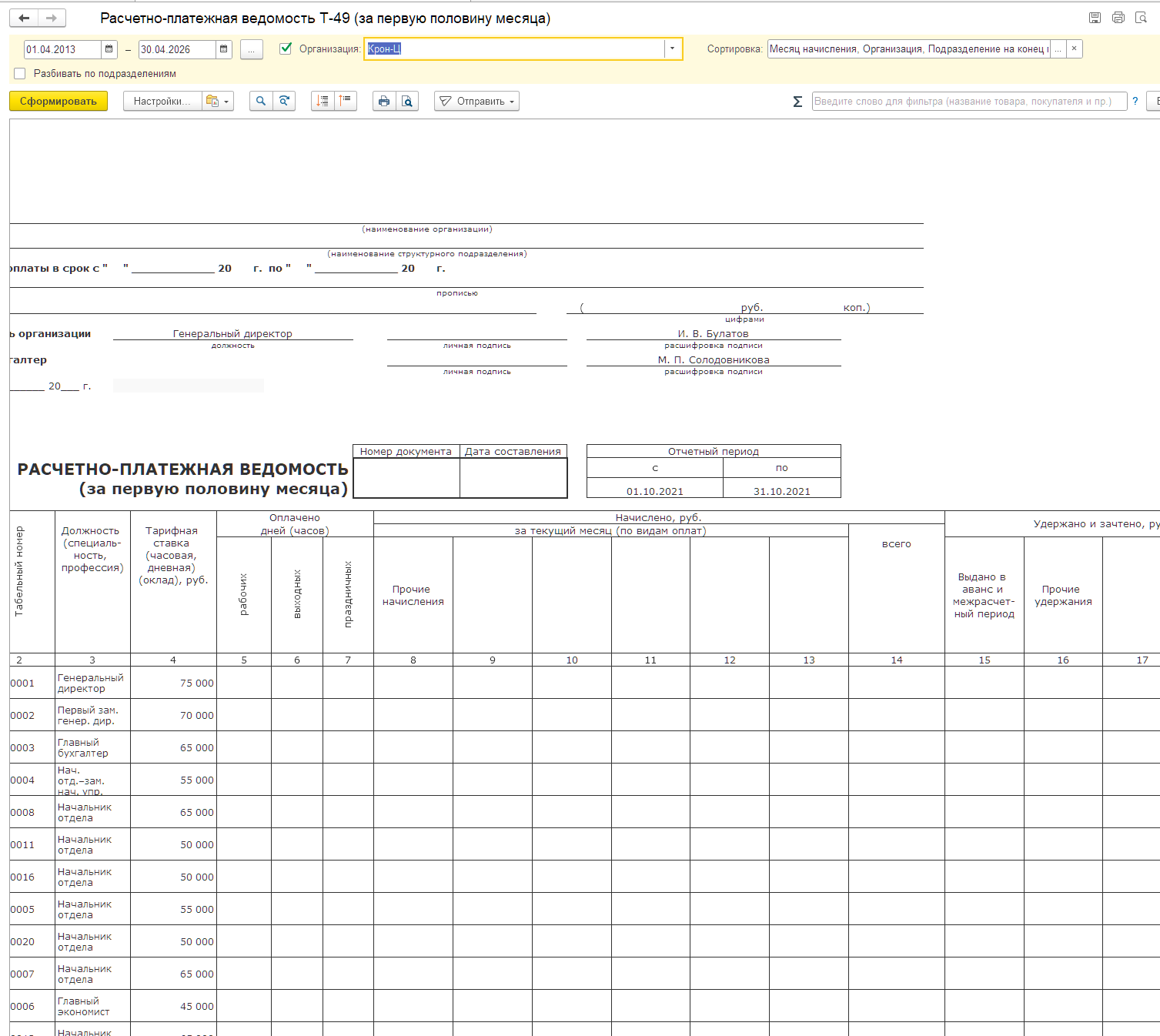
Task: Select Номер документа header cell
Action: (x=406, y=451)
